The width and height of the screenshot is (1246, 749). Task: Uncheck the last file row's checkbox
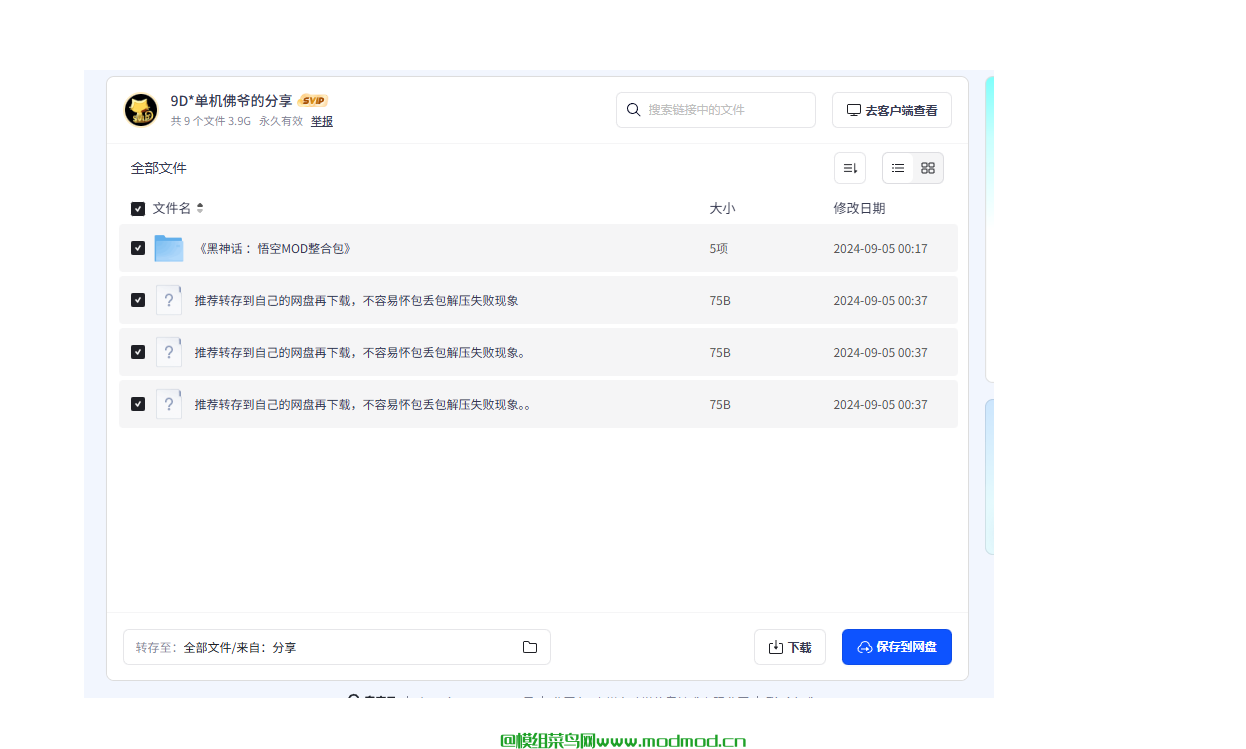pyautogui.click(x=138, y=404)
